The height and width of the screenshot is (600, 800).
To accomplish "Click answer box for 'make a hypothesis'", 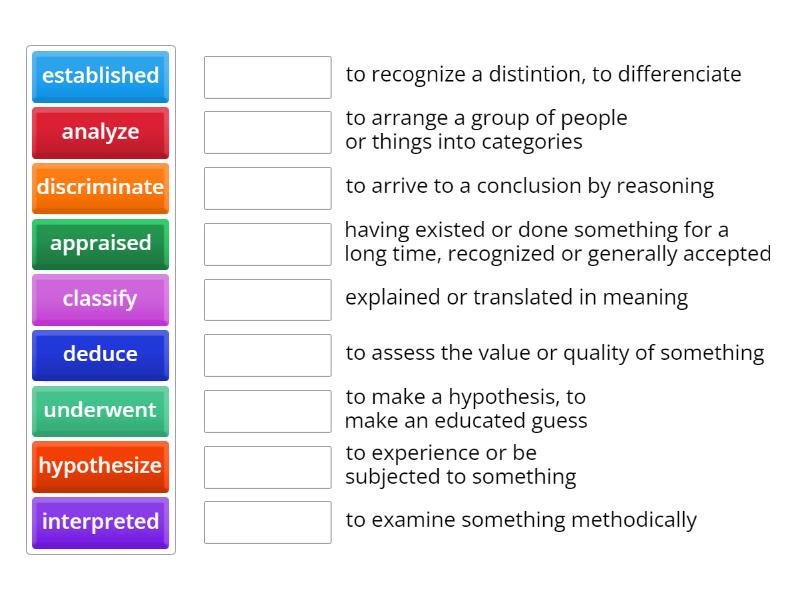I will [267, 411].
